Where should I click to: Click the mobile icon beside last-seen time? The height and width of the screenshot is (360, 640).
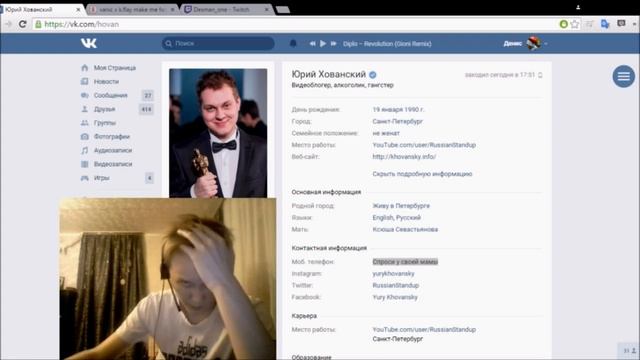[x=540, y=75]
